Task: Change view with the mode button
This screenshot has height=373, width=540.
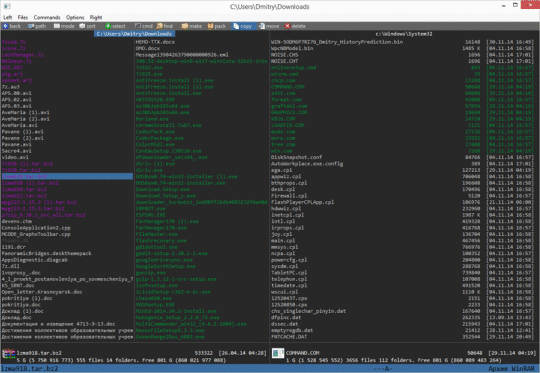Action: click(x=64, y=26)
